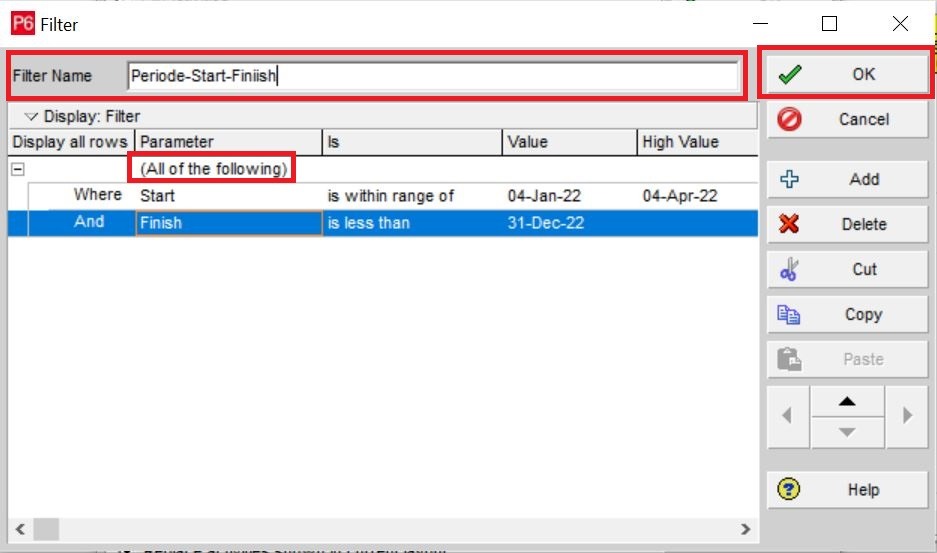Click the P6 application icon in title bar

pyautogui.click(x=23, y=24)
